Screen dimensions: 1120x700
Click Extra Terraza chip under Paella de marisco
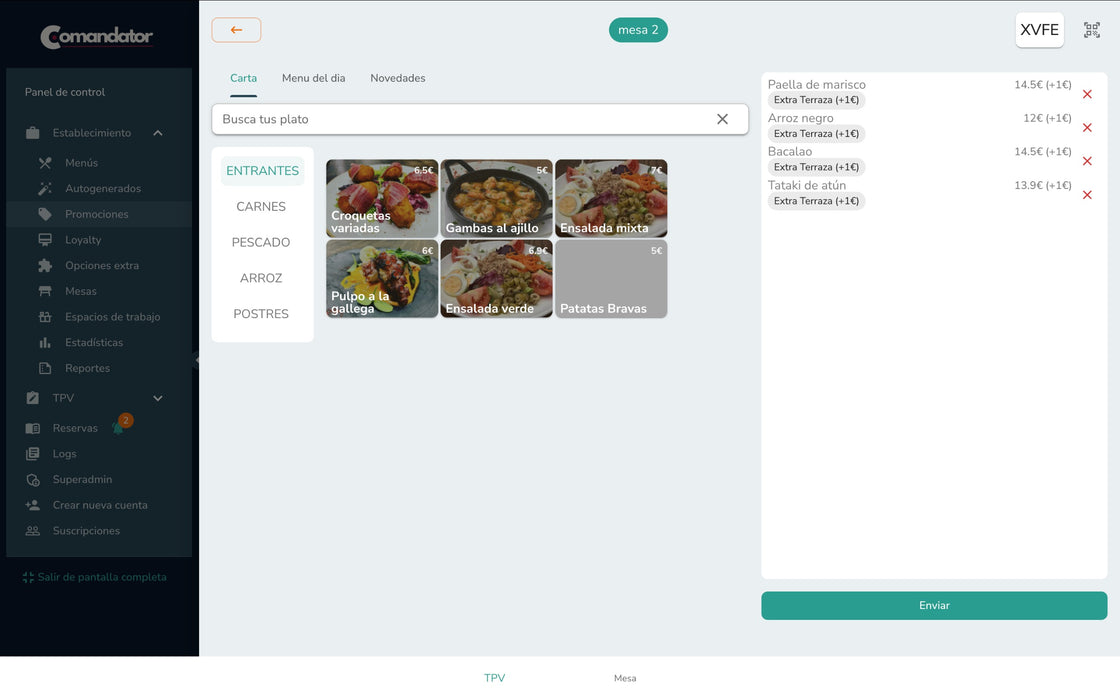point(816,100)
